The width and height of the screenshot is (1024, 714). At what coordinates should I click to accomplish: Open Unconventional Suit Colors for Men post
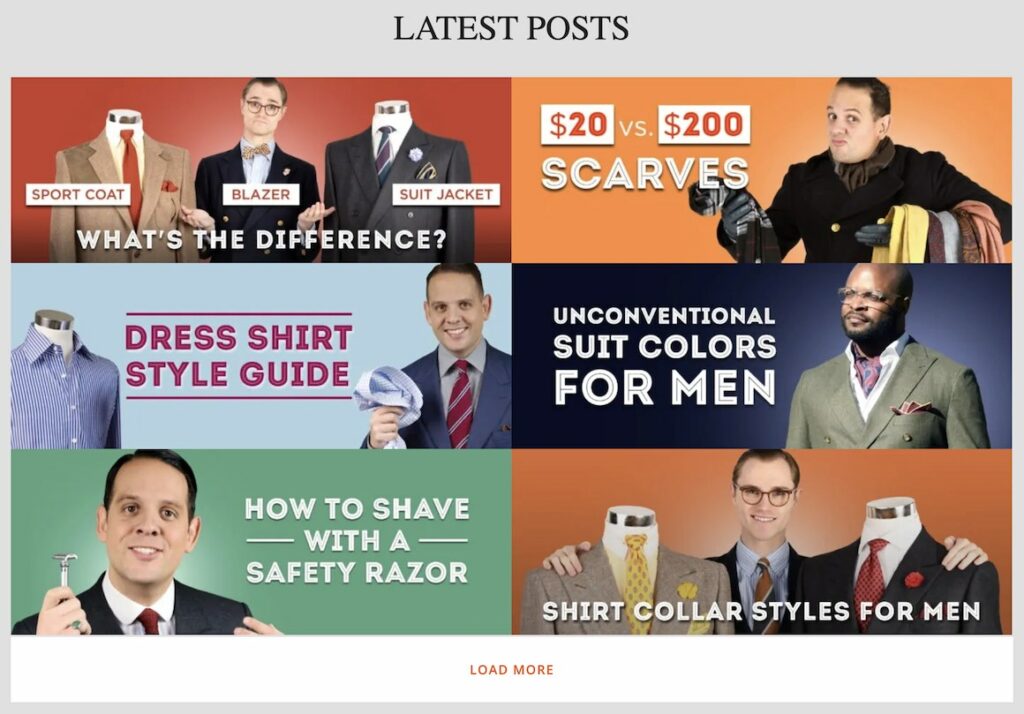click(761, 356)
